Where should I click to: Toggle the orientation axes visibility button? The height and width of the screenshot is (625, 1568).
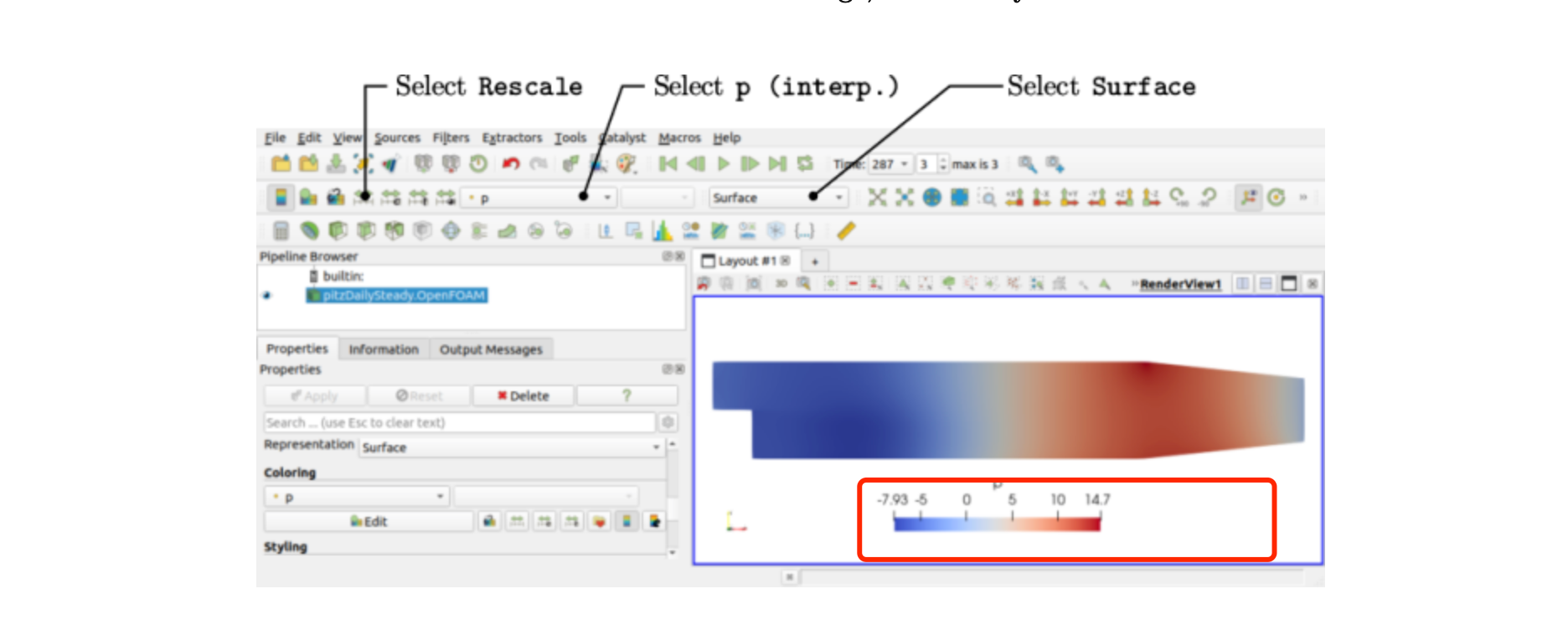1248,198
